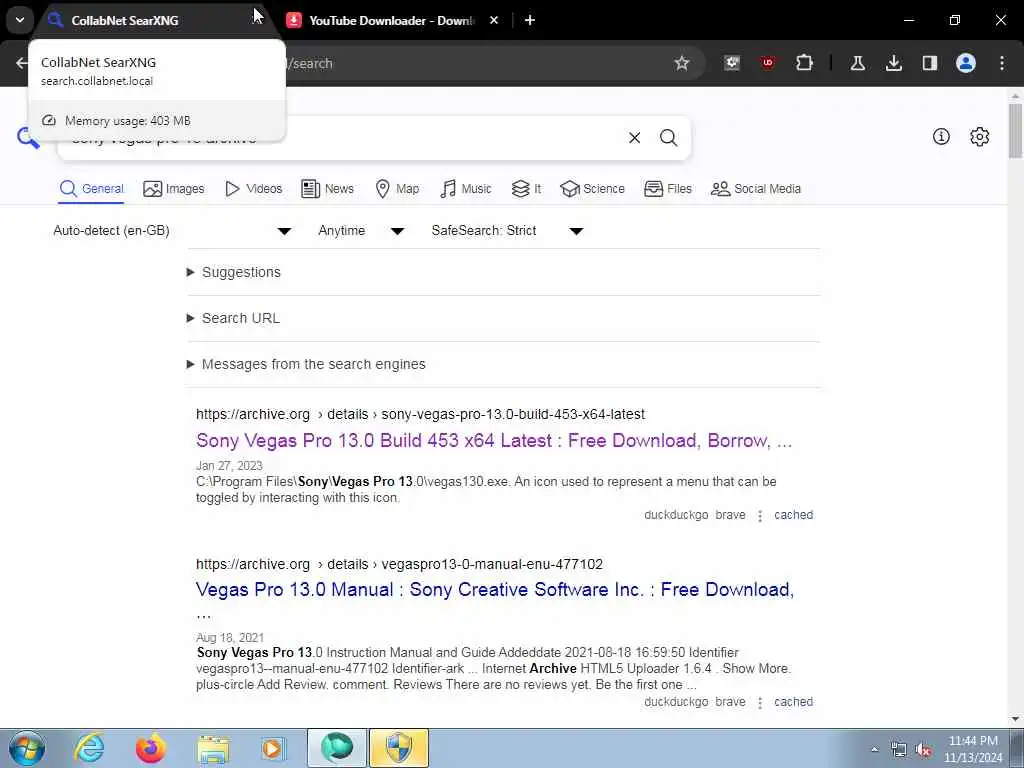The image size is (1024, 768).
Task: Select the General category tab
Action: (x=91, y=189)
